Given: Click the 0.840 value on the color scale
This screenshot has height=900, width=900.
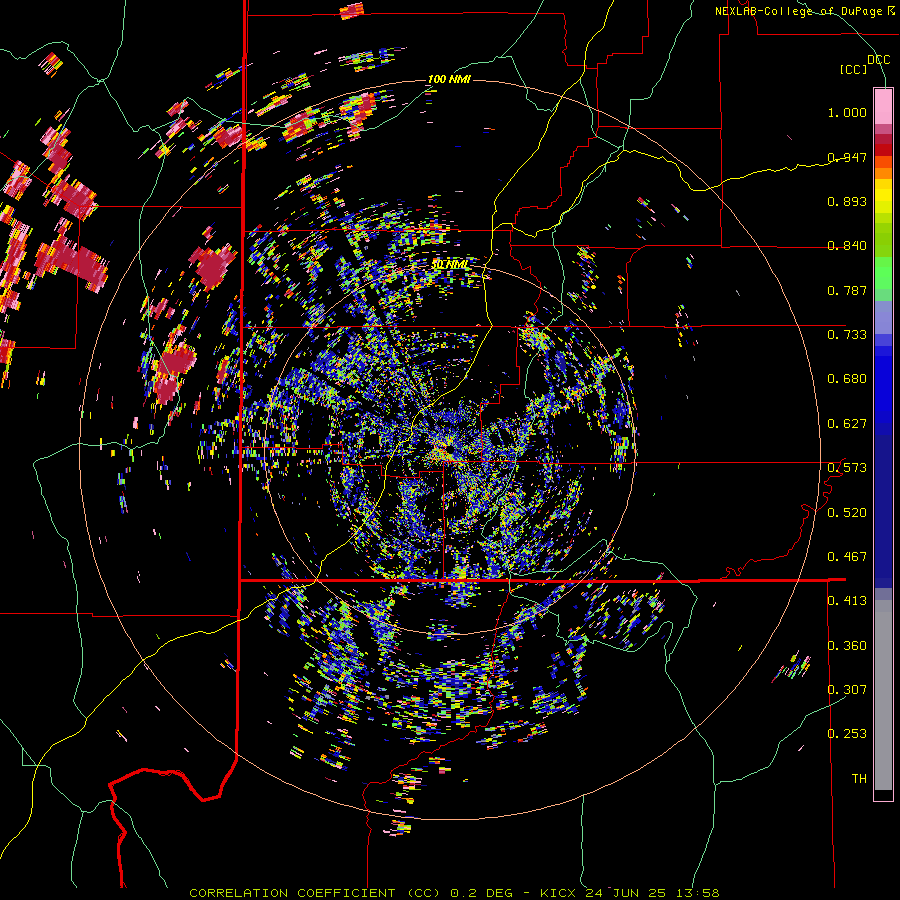Looking at the screenshot, I should 847,246.
